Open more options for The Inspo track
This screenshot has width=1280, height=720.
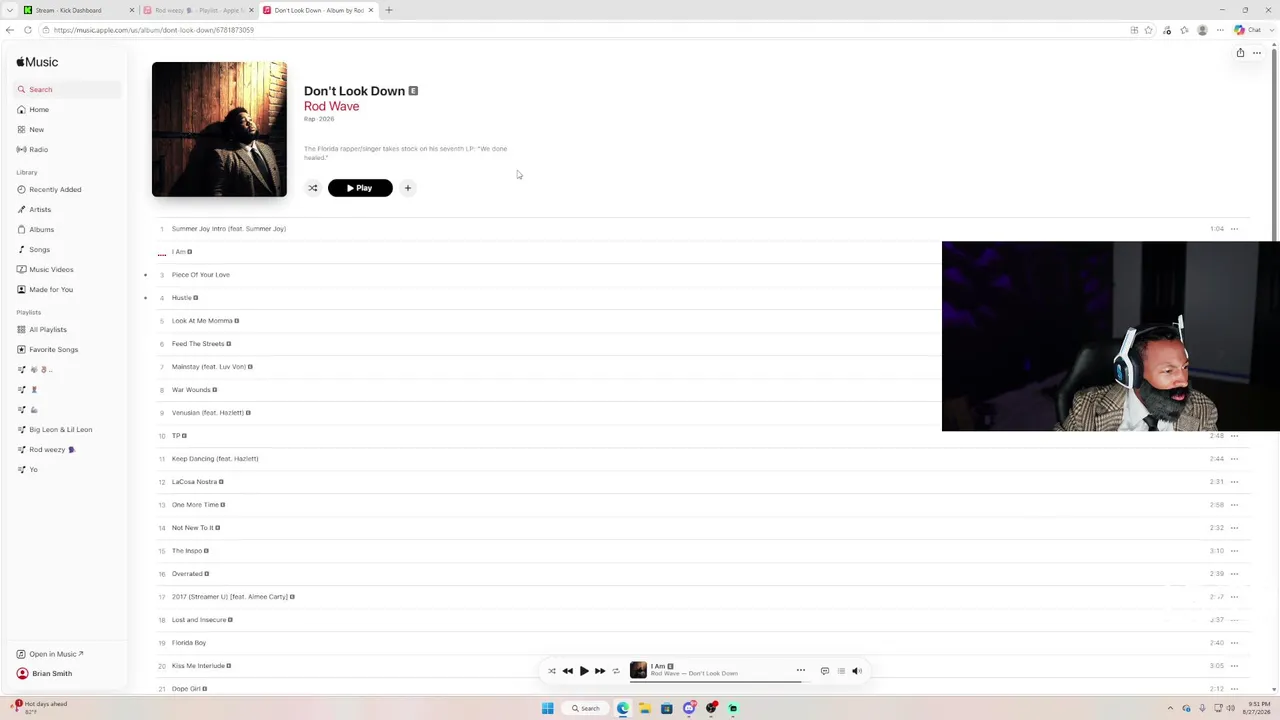pos(1234,551)
